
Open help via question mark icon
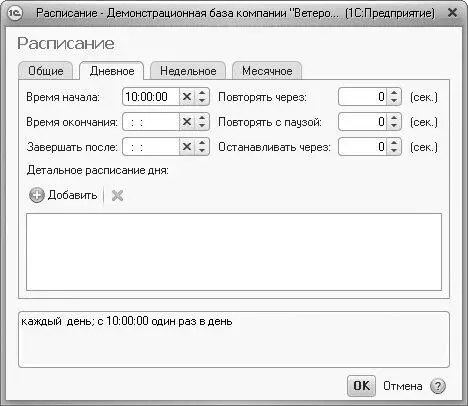pos(438,386)
